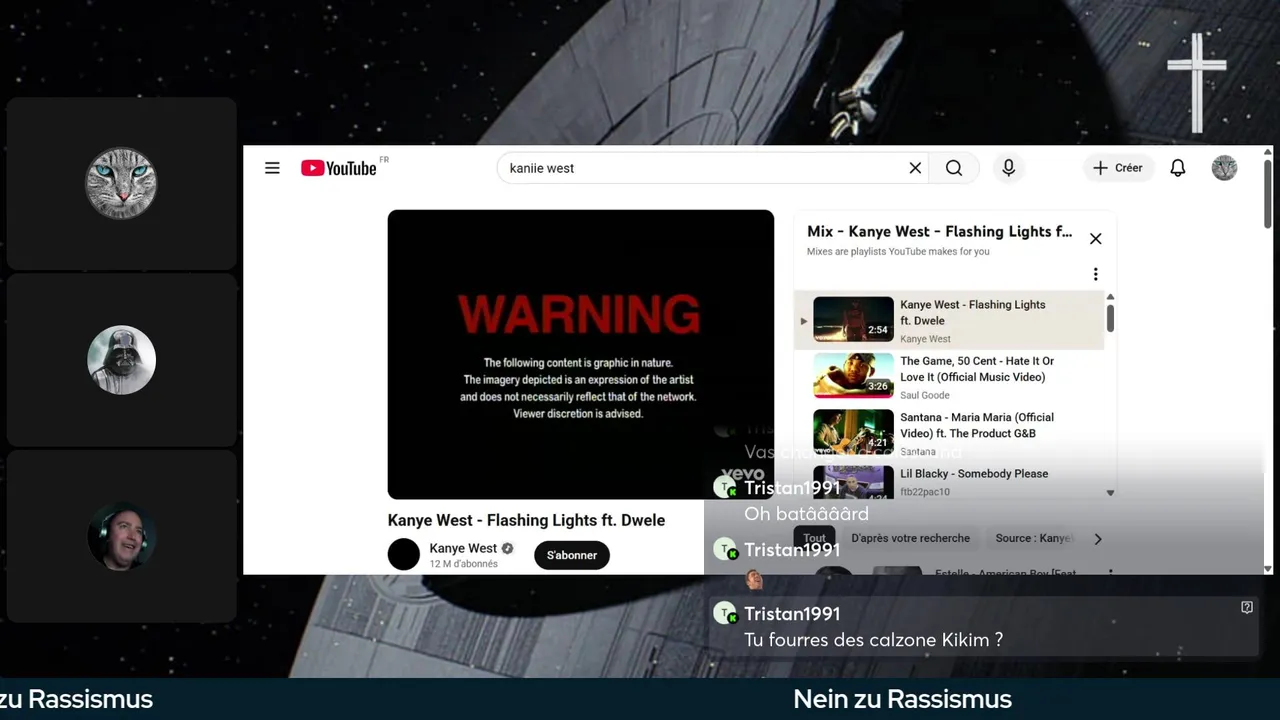Open the YouTube hamburger guide menu
Viewport: 1280px width, 720px height.
click(272, 168)
